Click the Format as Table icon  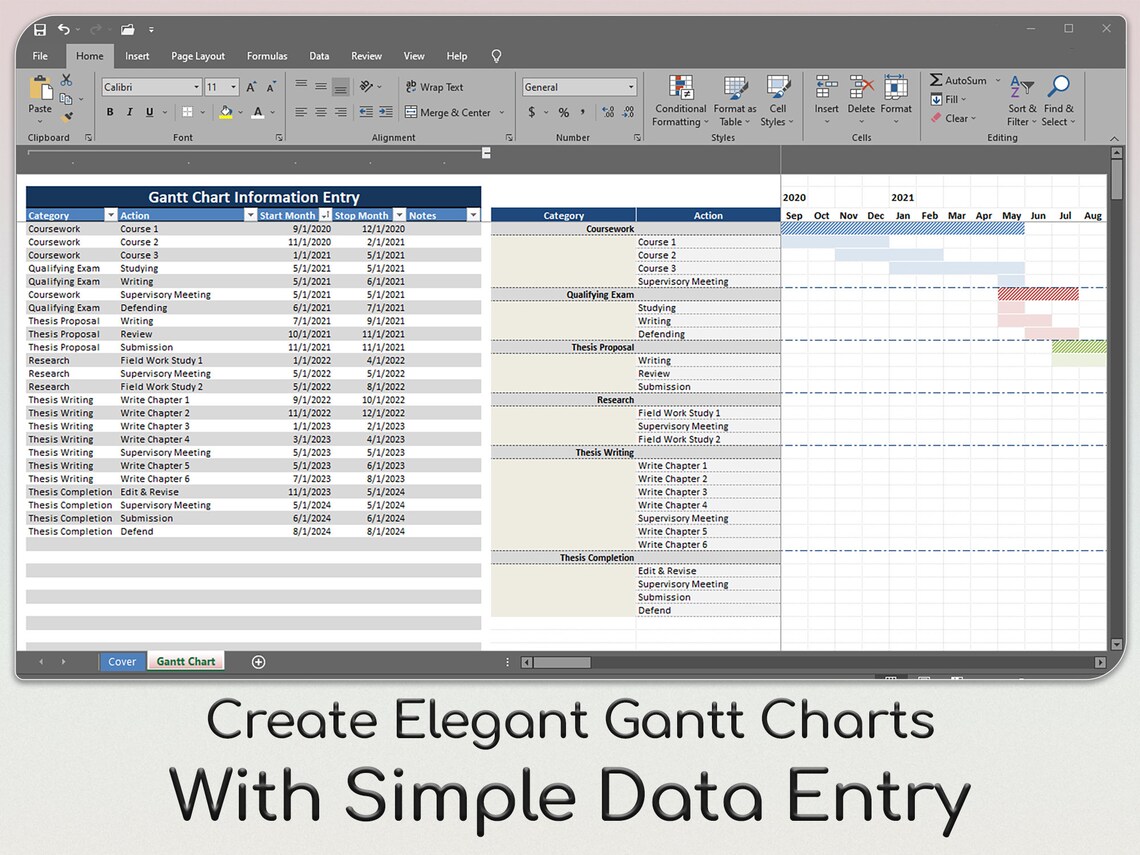pyautogui.click(x=734, y=100)
